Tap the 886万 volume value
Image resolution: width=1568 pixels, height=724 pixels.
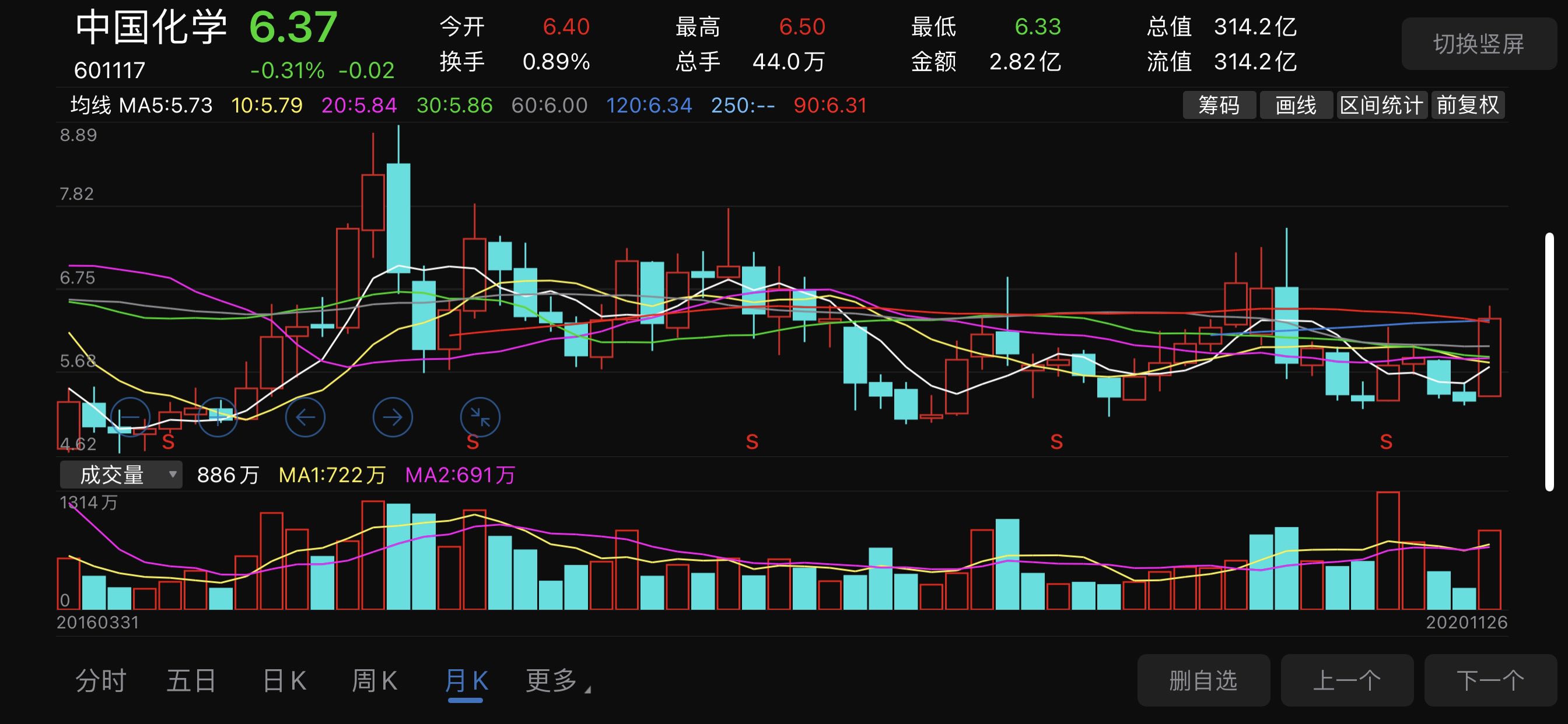(x=228, y=475)
